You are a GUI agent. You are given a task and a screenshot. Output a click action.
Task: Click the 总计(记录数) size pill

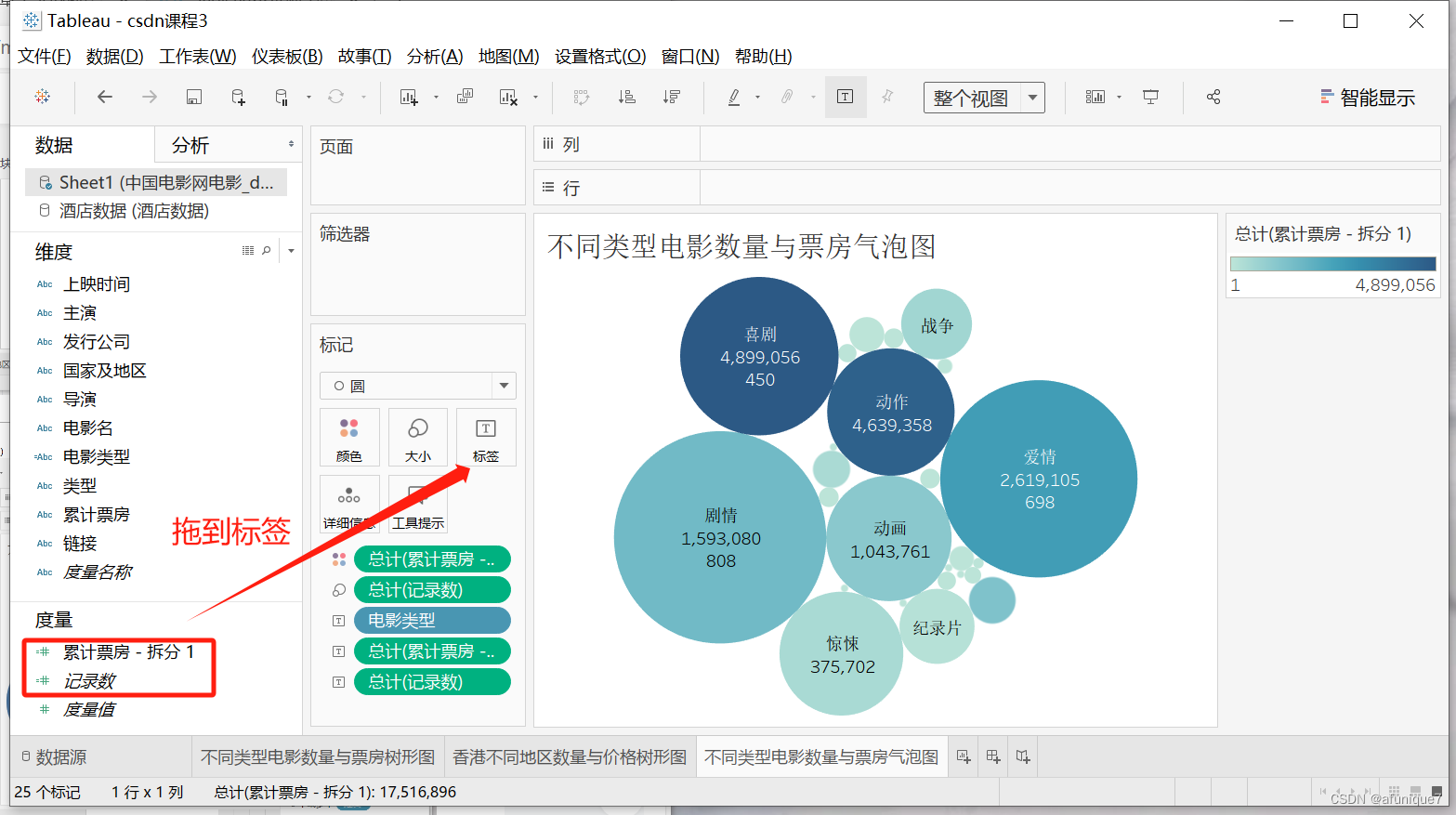(x=432, y=589)
